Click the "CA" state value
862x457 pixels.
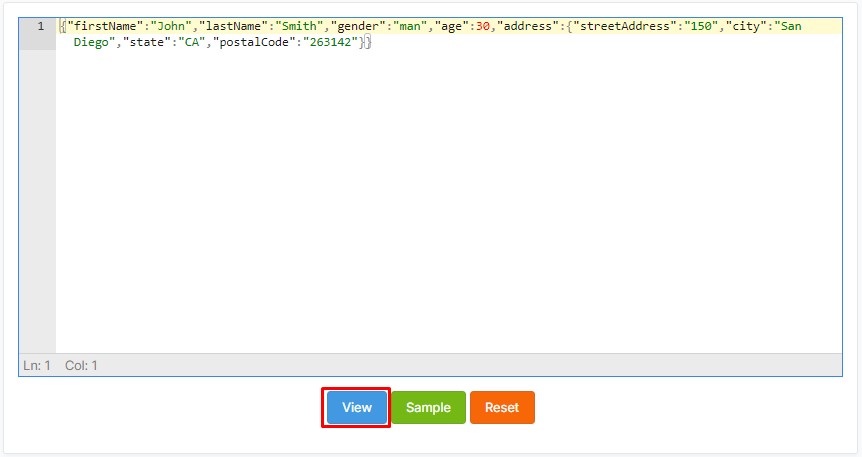click(x=192, y=42)
